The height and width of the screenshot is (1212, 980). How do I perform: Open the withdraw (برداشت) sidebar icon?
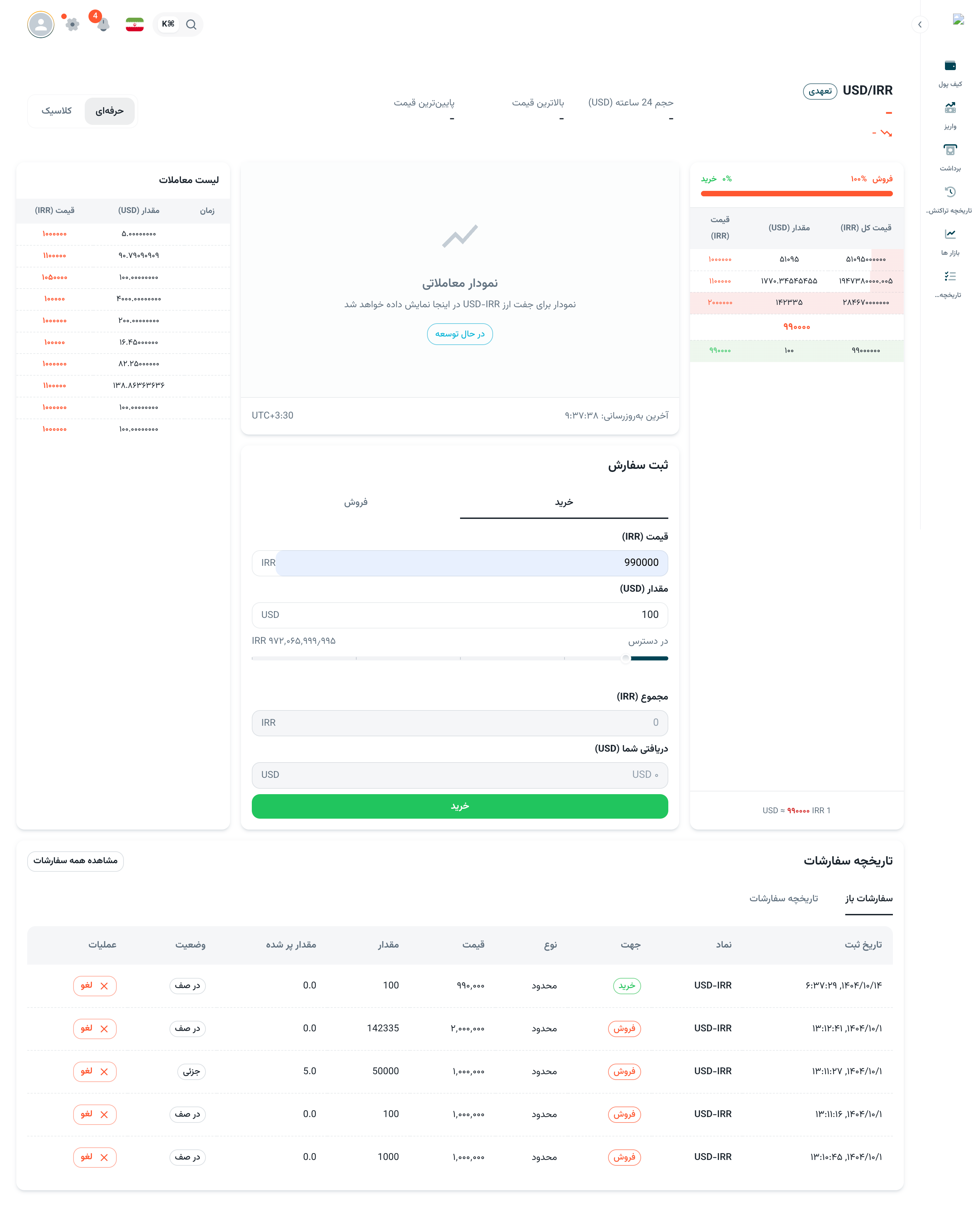point(950,150)
